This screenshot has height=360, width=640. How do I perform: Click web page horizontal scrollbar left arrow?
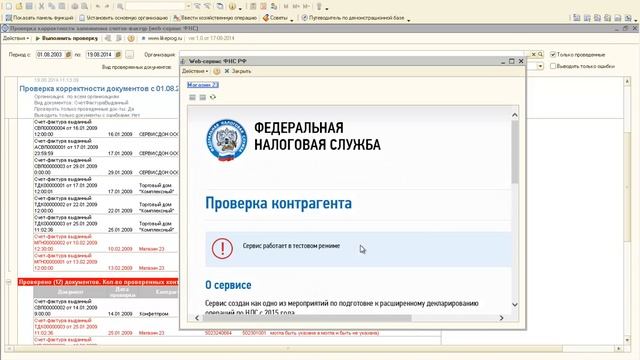[x=197, y=318]
